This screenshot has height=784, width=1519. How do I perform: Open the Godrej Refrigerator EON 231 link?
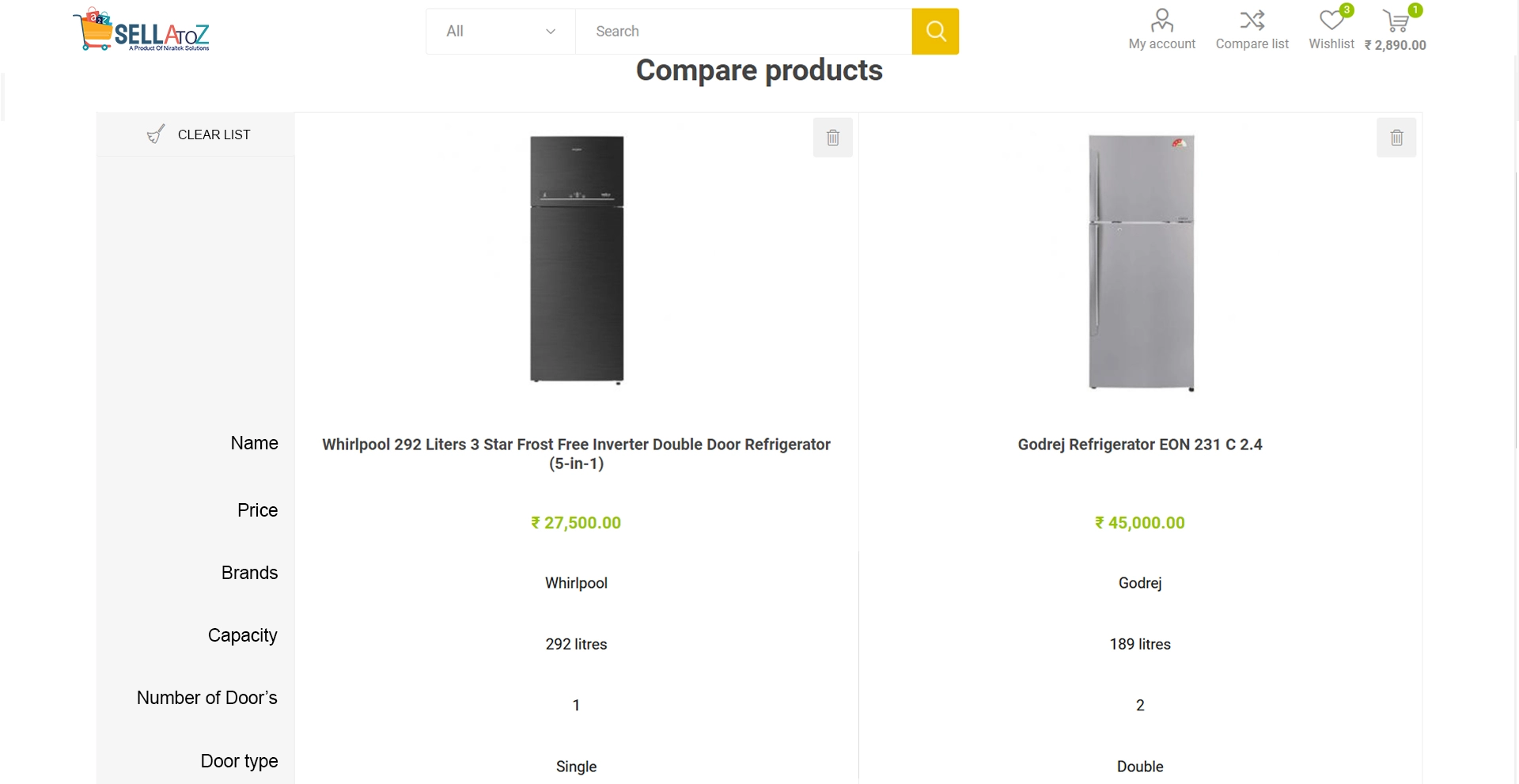[1139, 445]
